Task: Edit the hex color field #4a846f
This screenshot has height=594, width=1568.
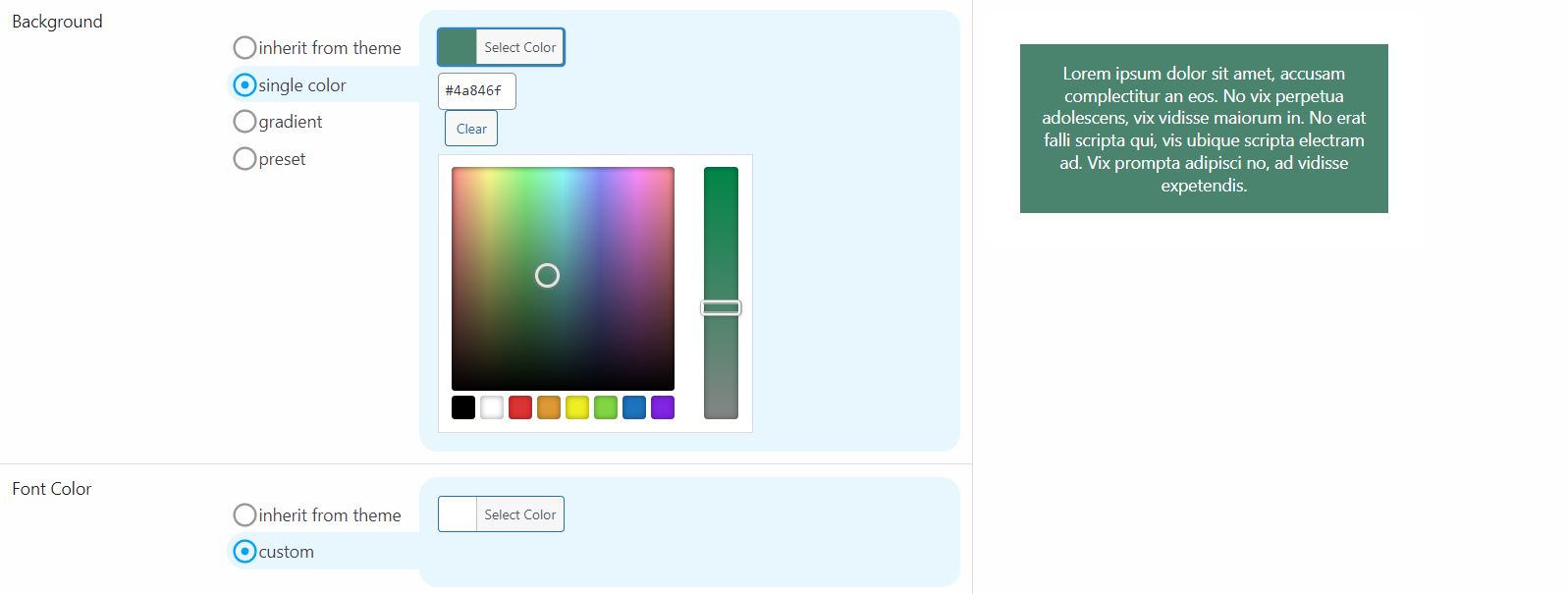Action: [476, 90]
